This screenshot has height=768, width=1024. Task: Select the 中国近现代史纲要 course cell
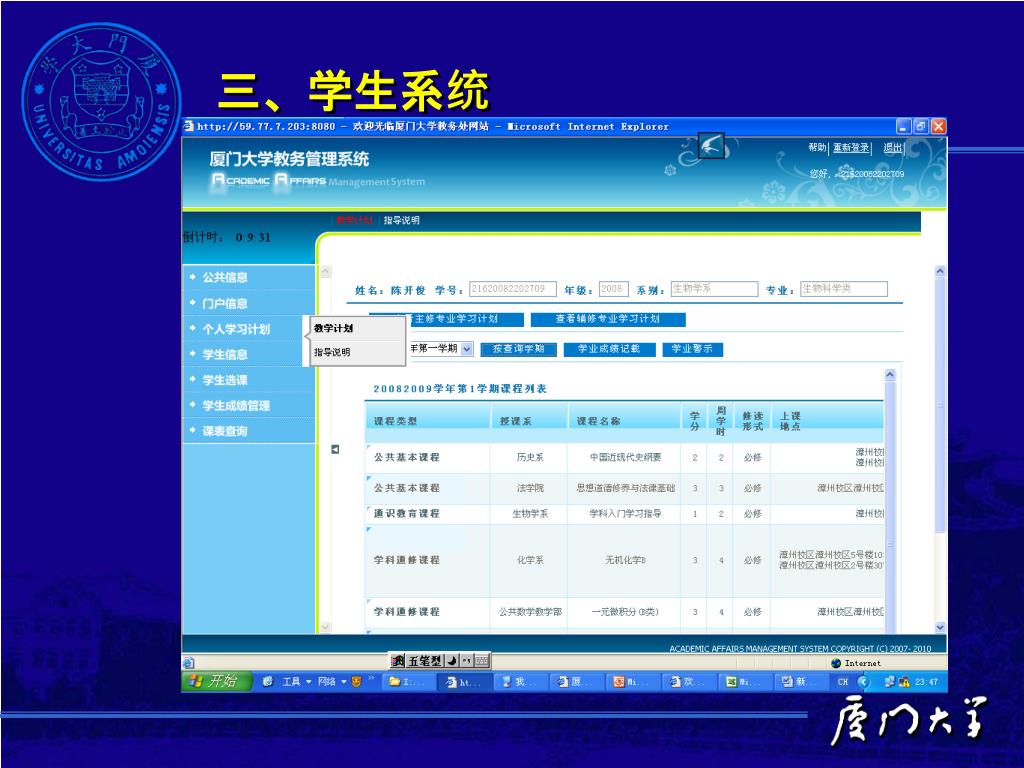pos(625,457)
